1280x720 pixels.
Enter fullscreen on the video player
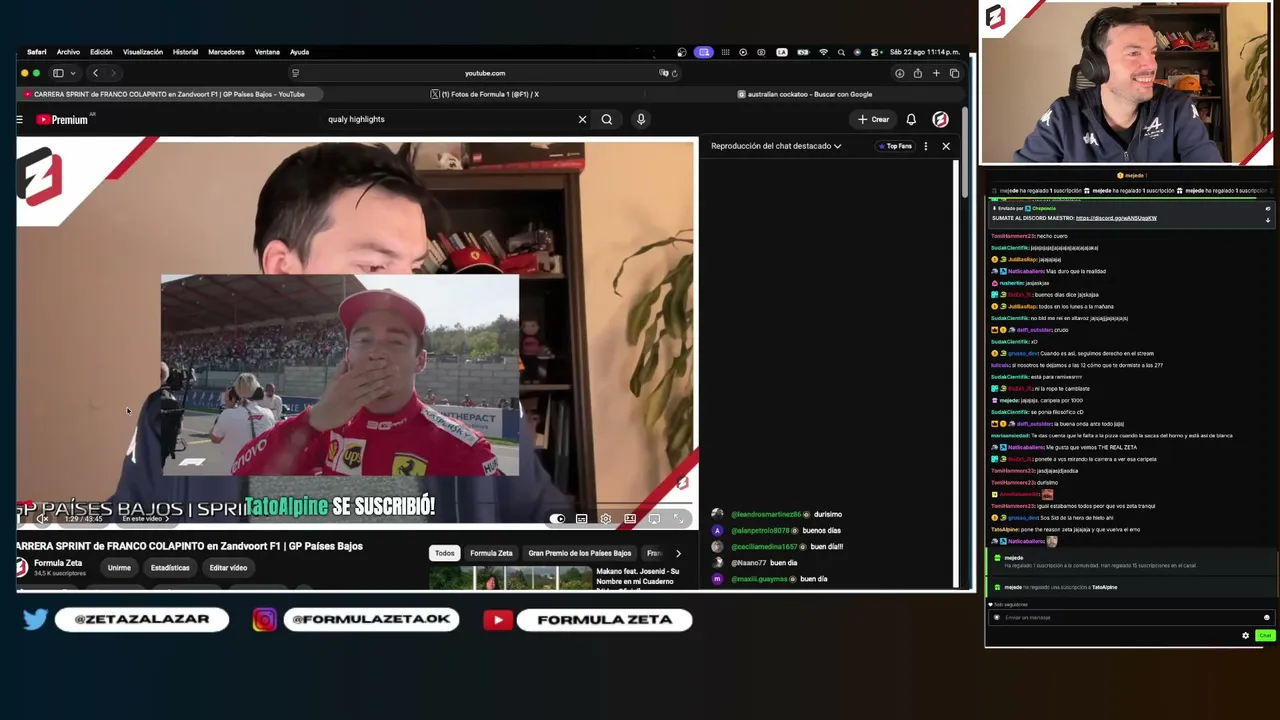point(679,519)
